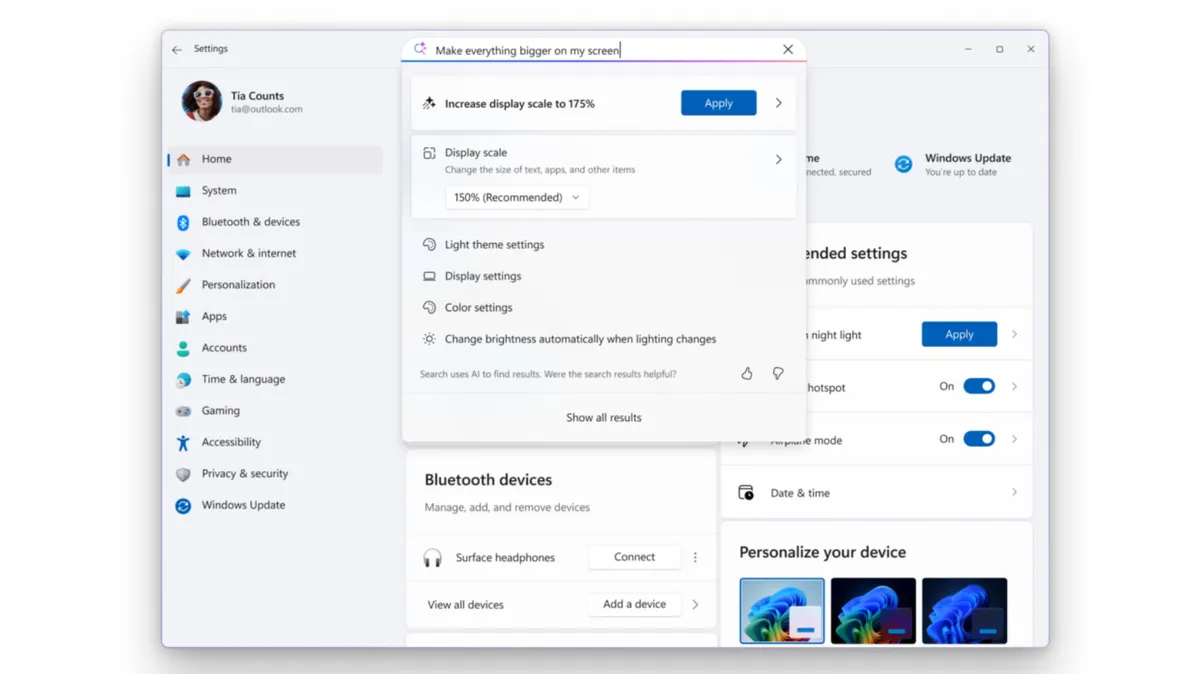This screenshot has height=674, width=1200.
Task: Select the System icon in the sidebar
Action: click(183, 190)
